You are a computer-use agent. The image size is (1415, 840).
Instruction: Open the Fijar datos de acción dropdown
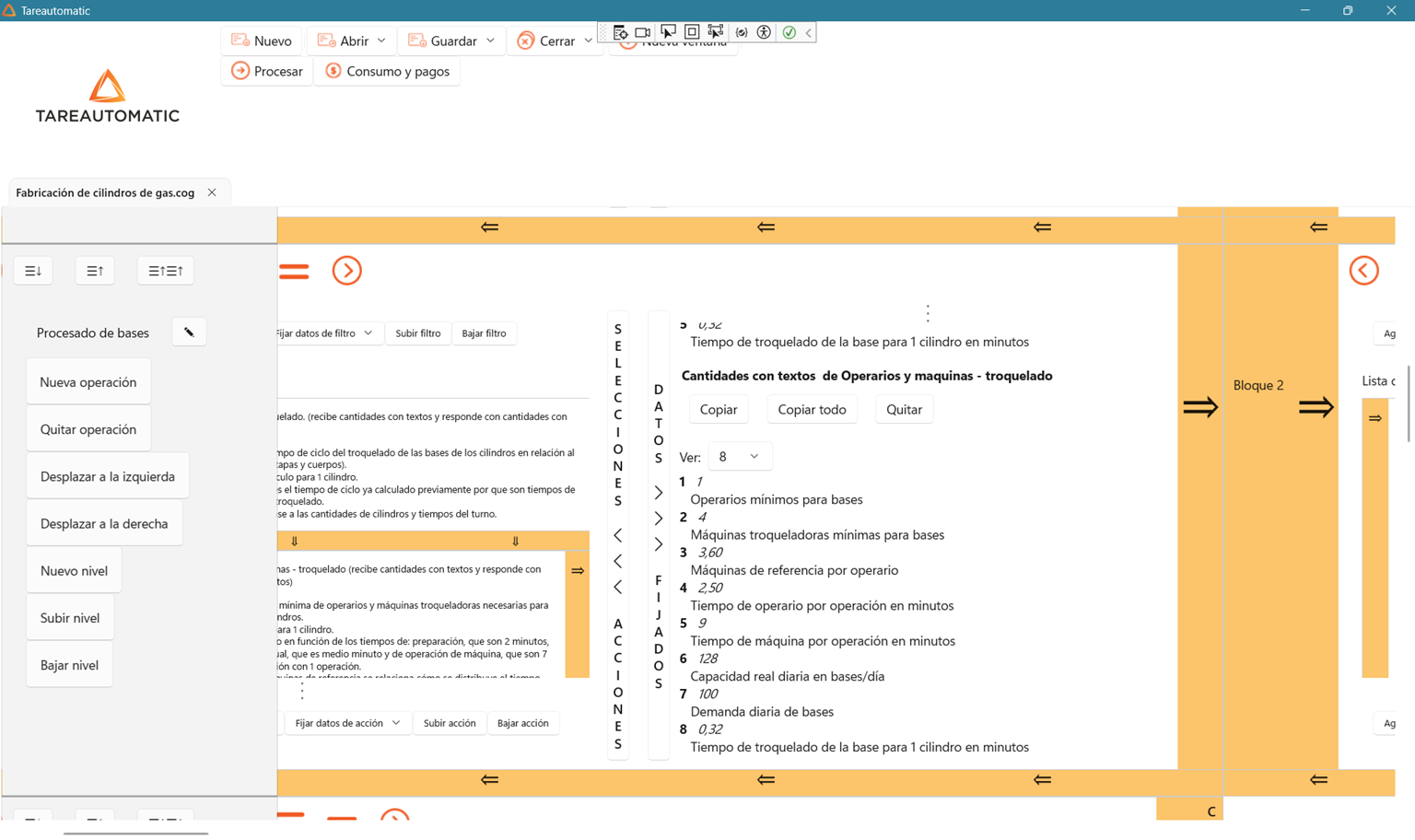[348, 723]
